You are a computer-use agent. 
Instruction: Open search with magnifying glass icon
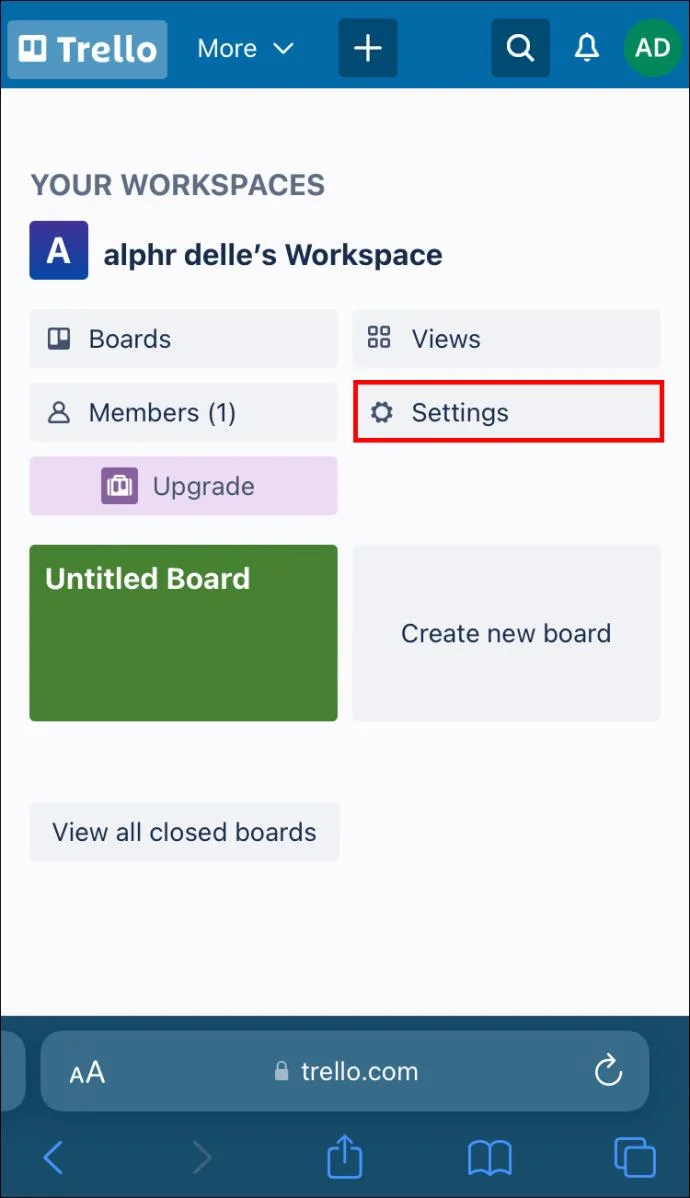click(520, 49)
